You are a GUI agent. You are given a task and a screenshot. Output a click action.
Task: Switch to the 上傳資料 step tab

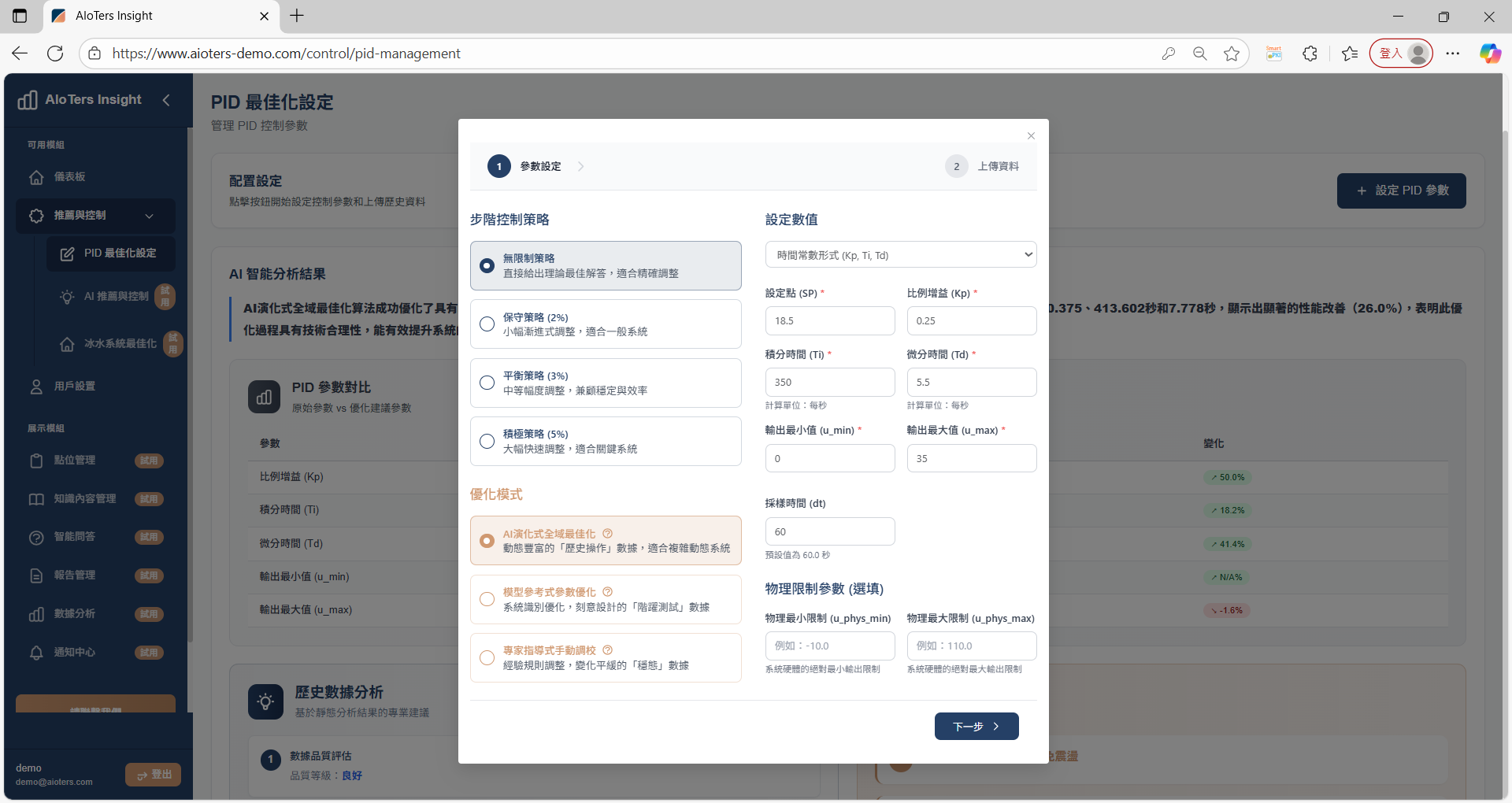982,166
